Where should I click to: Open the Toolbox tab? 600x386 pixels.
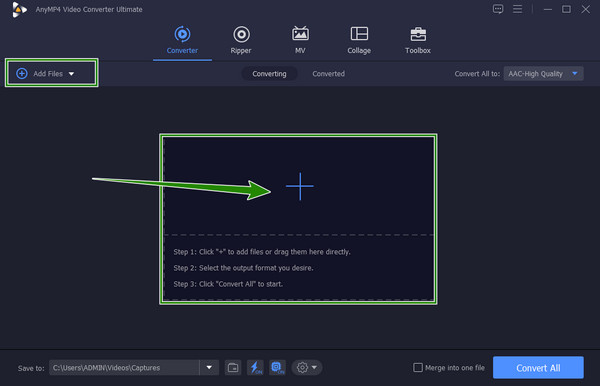click(x=418, y=41)
